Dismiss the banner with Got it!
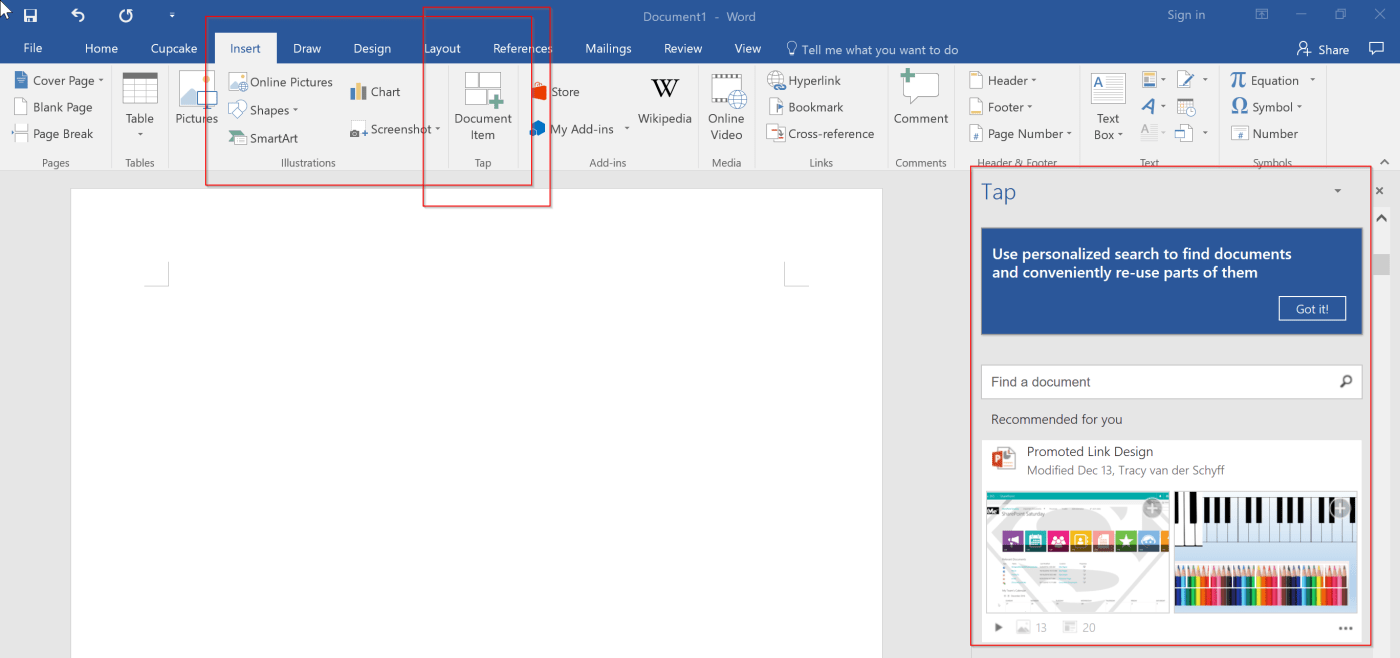 click(x=1311, y=309)
